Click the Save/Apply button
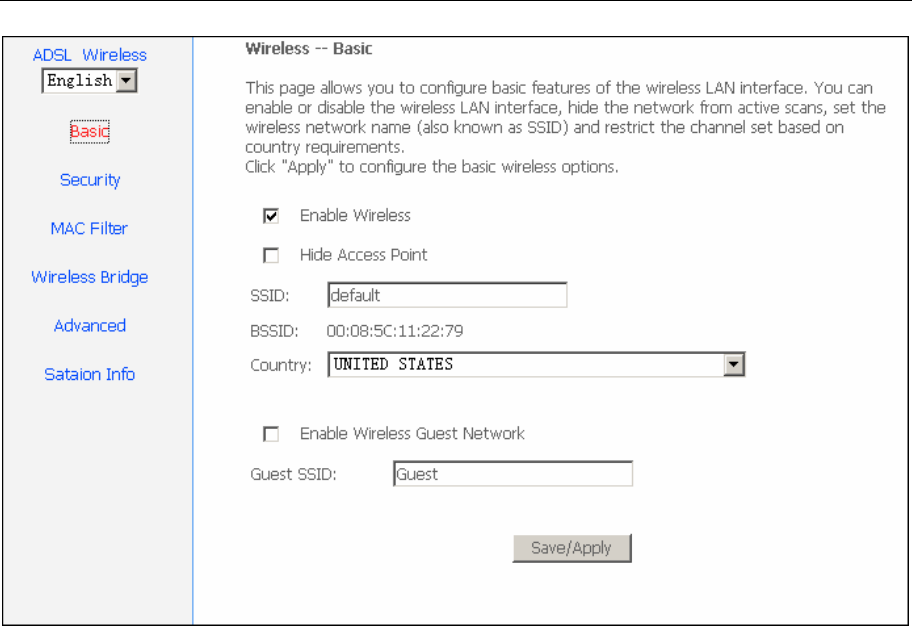This screenshot has height=626, width=912. click(572, 548)
